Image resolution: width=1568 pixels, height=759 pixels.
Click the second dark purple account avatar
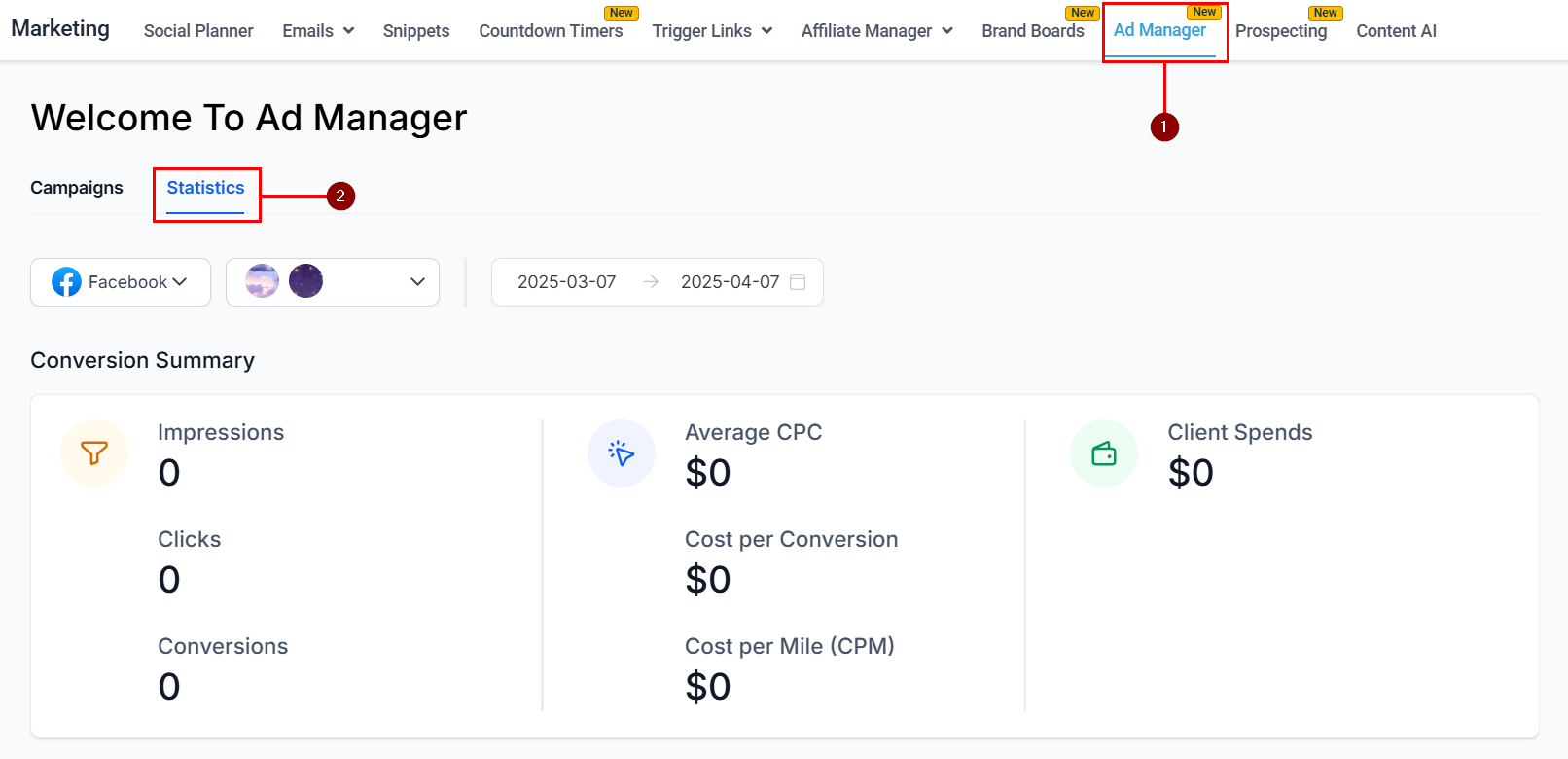click(x=305, y=281)
